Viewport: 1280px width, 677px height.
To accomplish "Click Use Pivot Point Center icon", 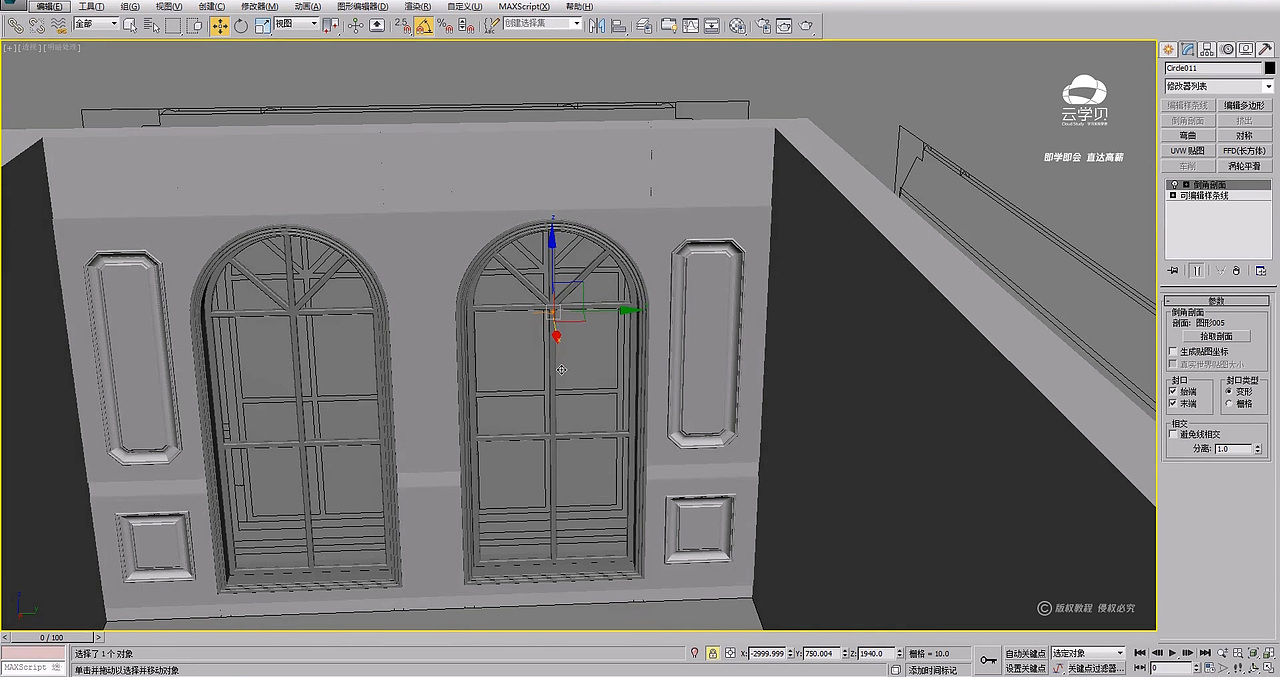I will coord(330,24).
